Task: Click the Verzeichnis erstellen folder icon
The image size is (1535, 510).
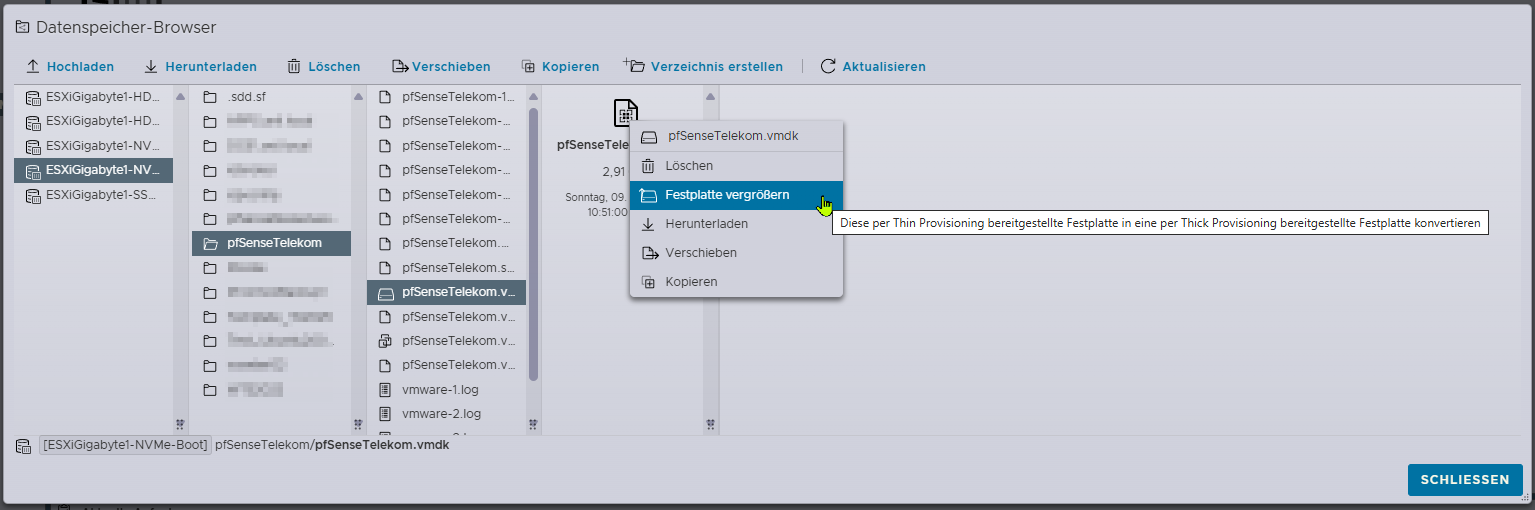Action: point(635,66)
